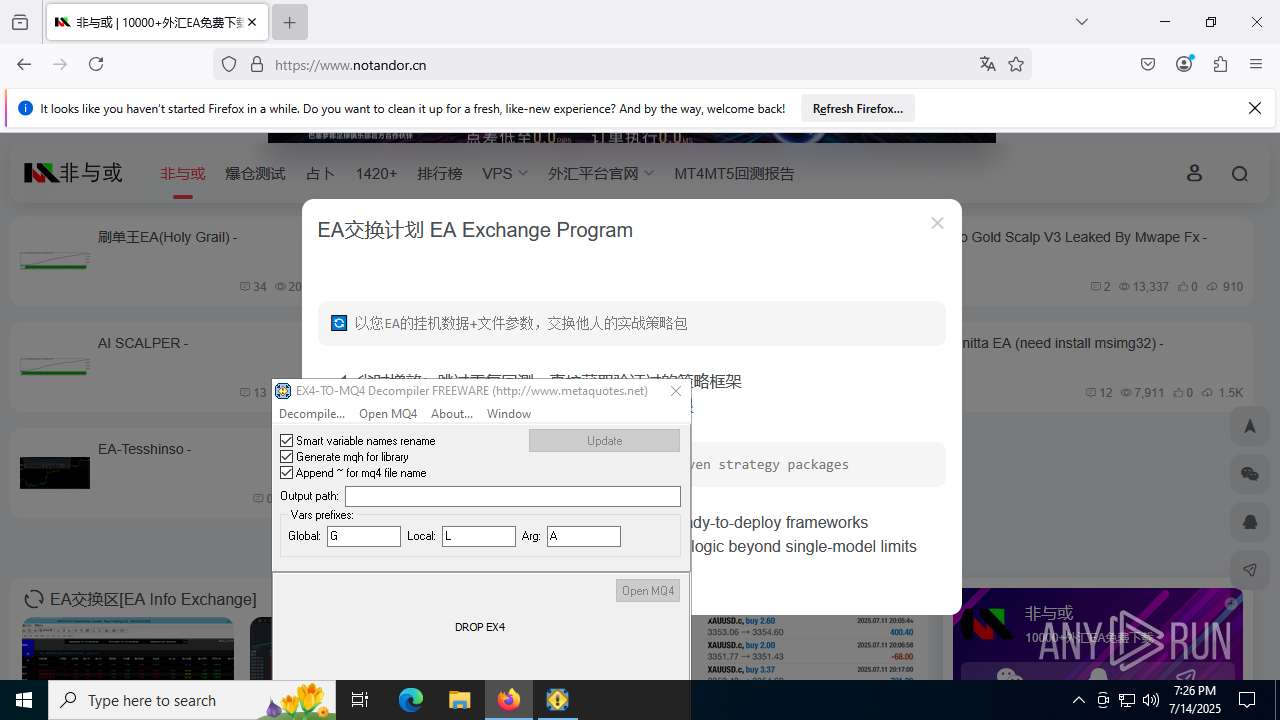Click QQ penguin sidebar icon
1280x720 pixels.
(x=1250, y=522)
